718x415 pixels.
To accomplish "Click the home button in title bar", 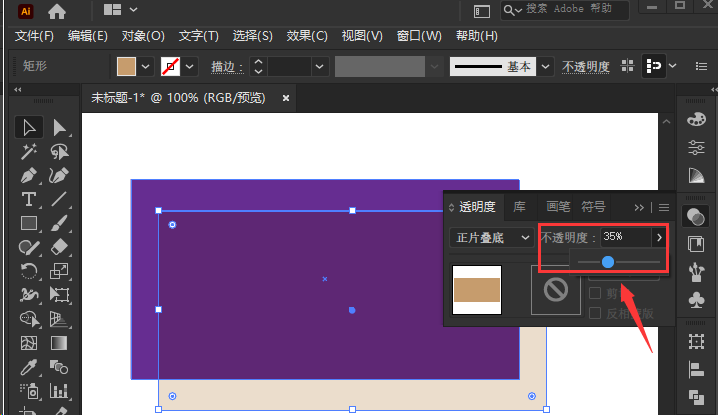I will tap(57, 11).
